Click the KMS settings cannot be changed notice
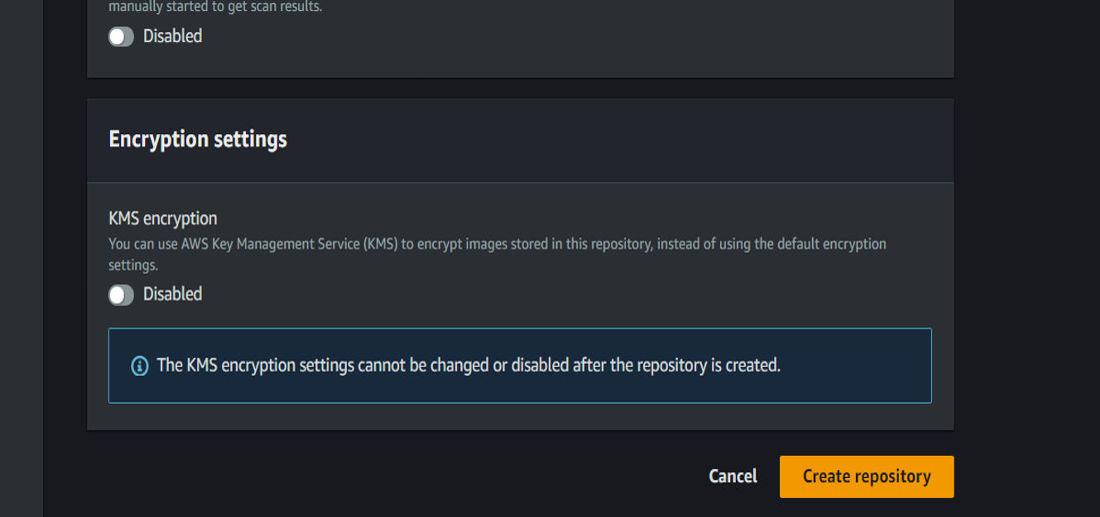 468,366
